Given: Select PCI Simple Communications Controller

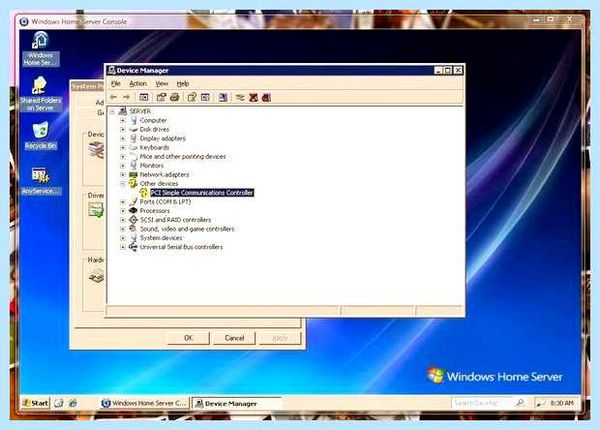Looking at the screenshot, I should coord(202,193).
